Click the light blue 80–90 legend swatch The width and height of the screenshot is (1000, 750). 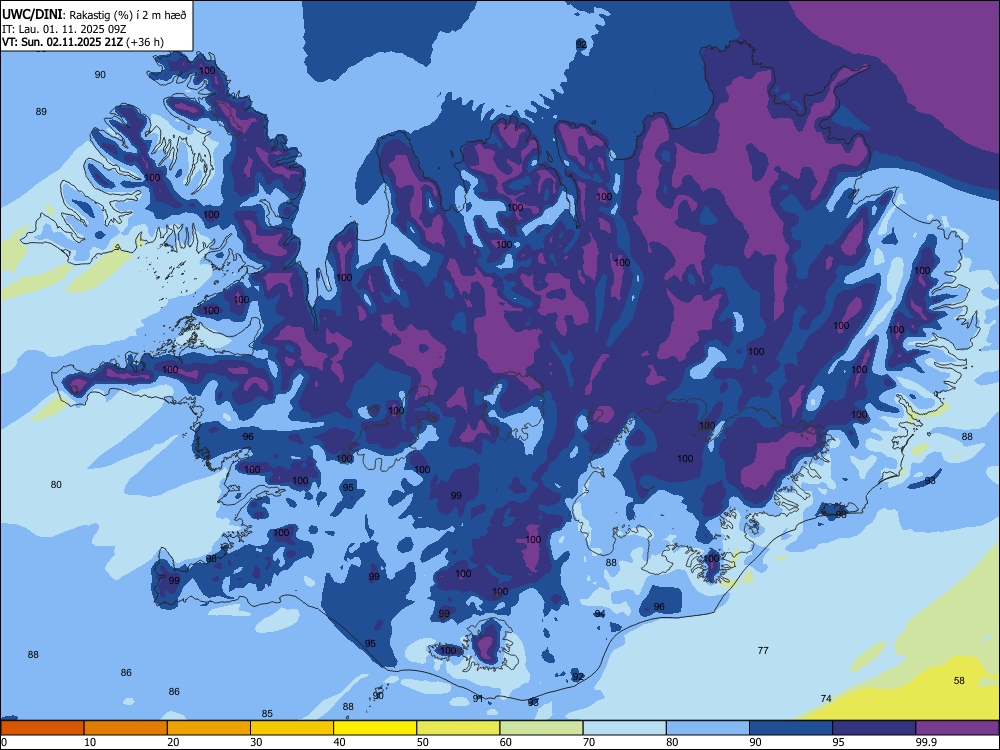click(708, 728)
